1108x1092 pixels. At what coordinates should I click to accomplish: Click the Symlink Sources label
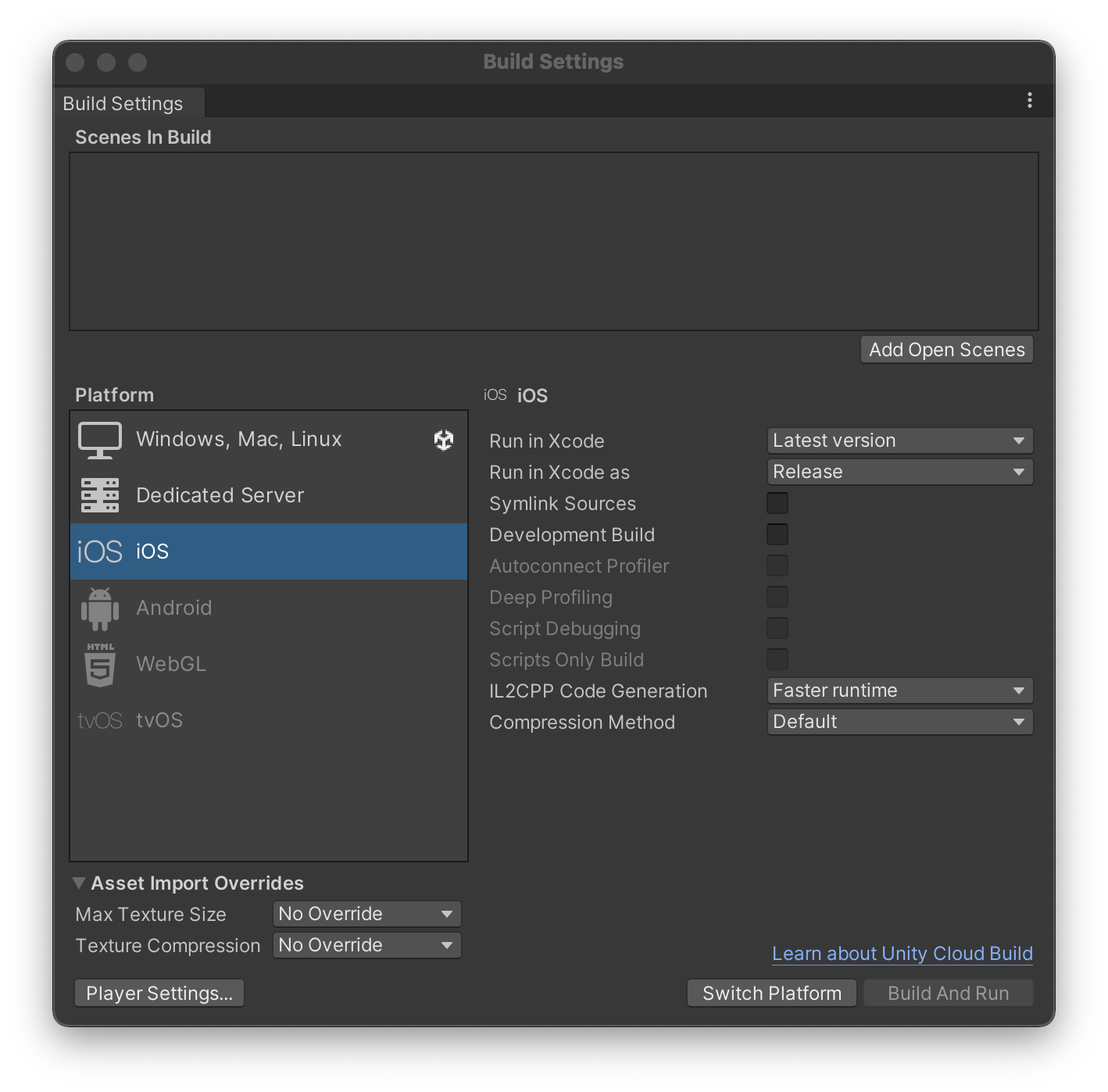pos(563,504)
